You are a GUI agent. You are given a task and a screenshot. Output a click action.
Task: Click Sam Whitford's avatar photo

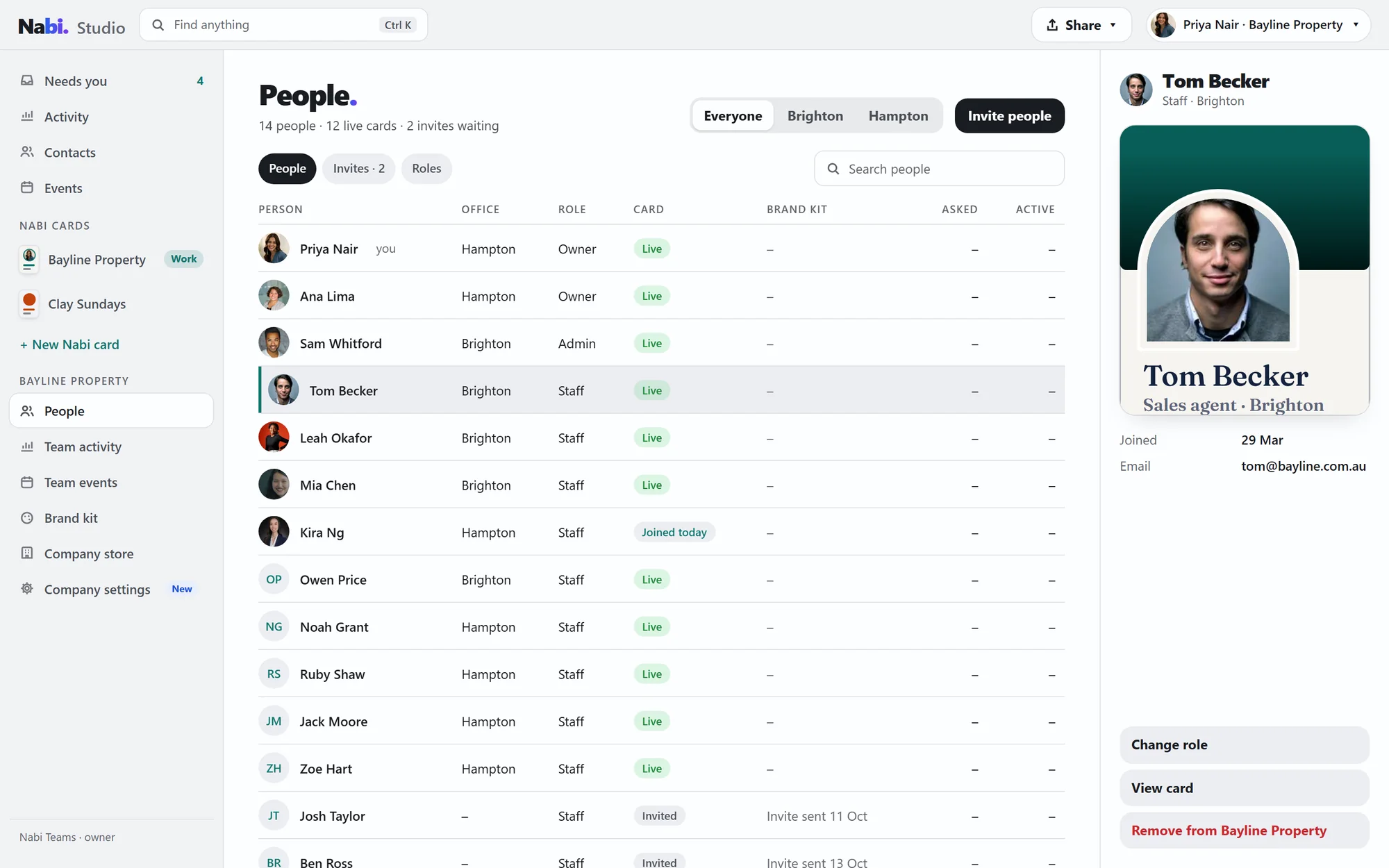point(274,343)
